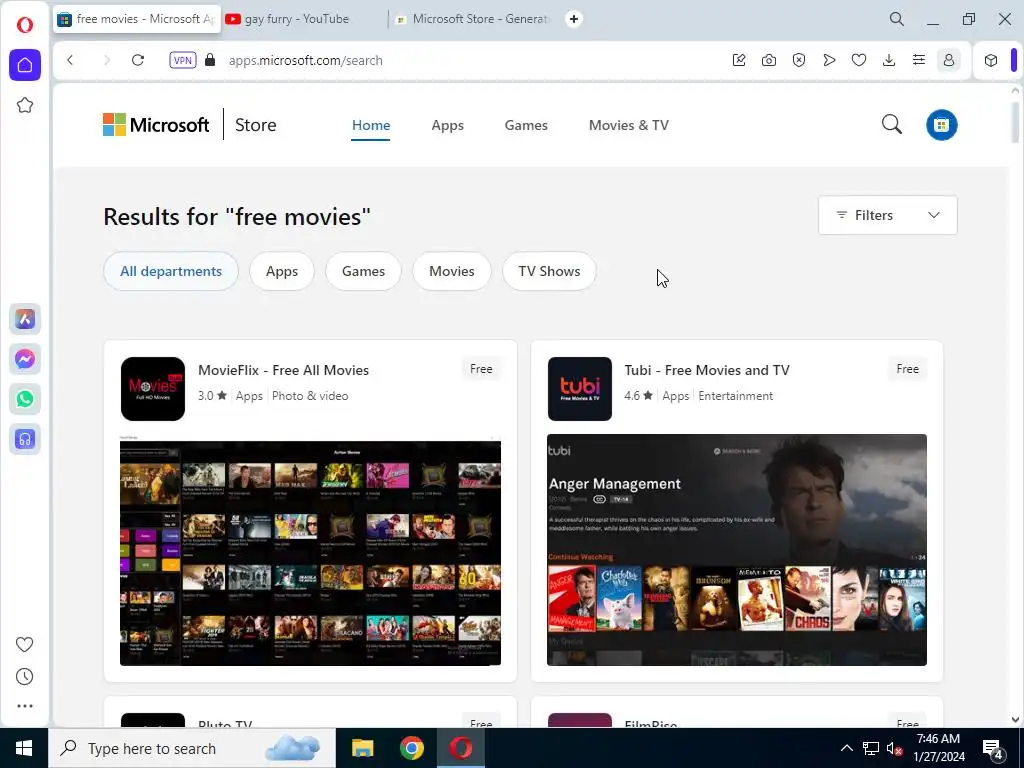Screen dimensions: 1024x768
Task: Click the taskbar 'Type here to search' box
Action: [192, 748]
